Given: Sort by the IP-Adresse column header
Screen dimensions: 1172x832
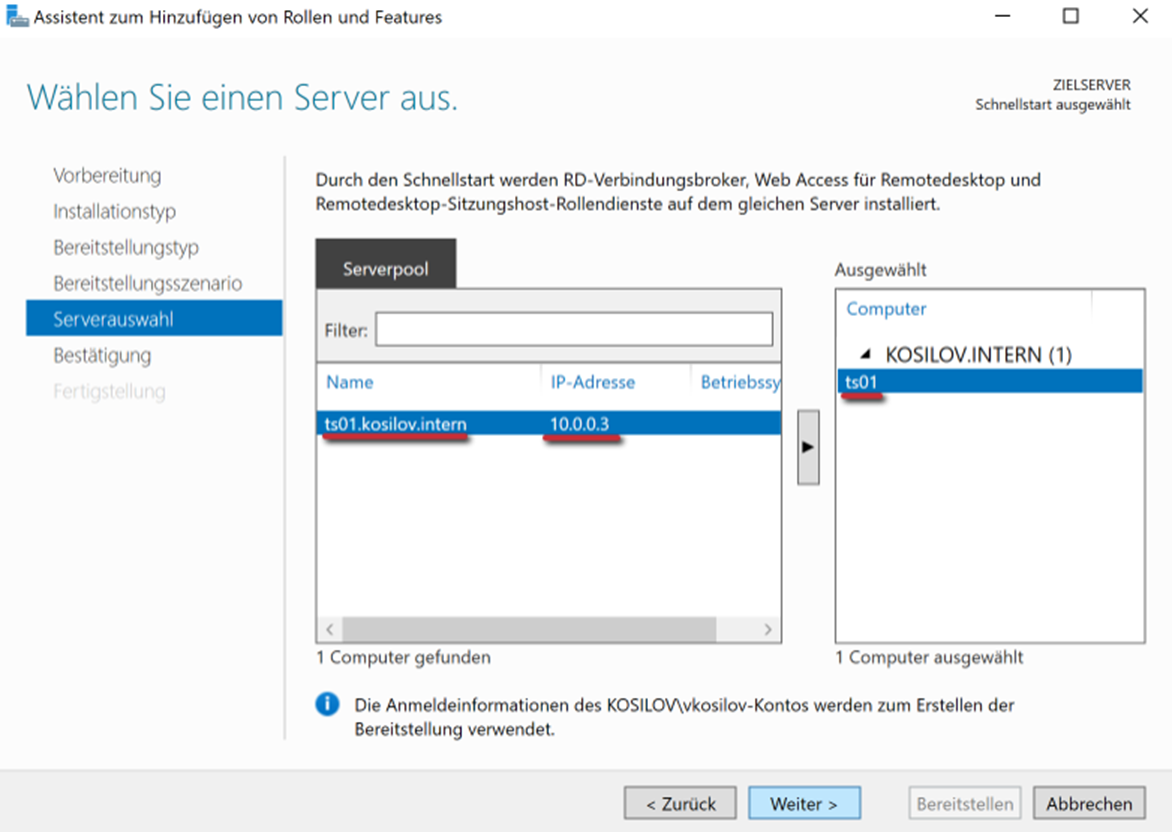Looking at the screenshot, I should click(592, 382).
